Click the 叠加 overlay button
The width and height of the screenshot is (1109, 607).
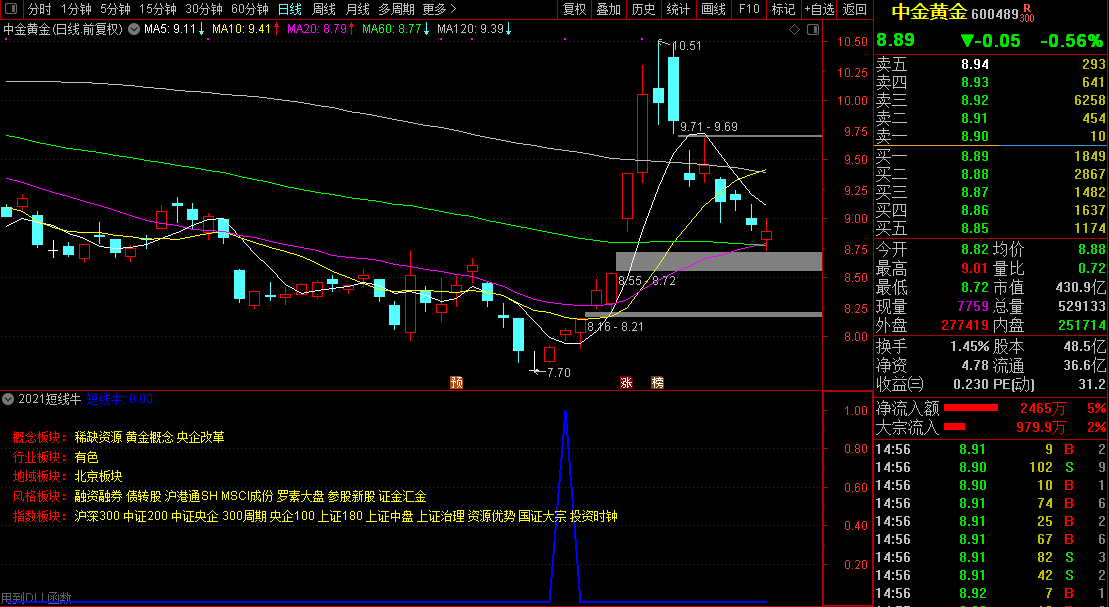click(608, 9)
